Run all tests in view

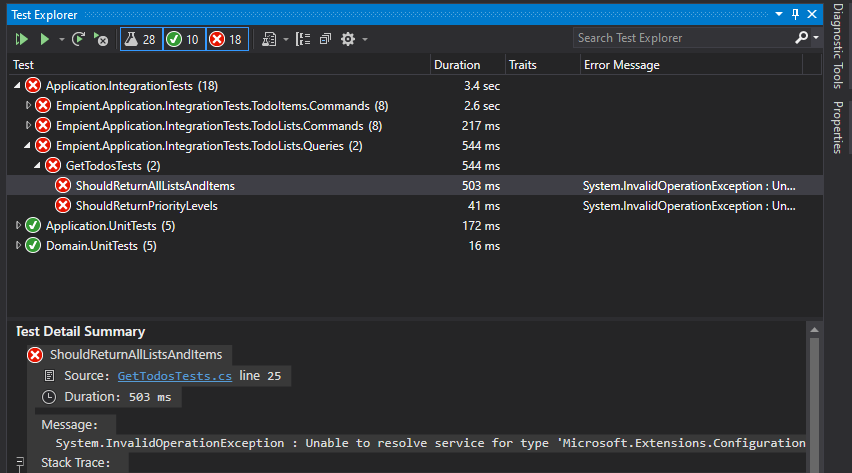pos(22,39)
